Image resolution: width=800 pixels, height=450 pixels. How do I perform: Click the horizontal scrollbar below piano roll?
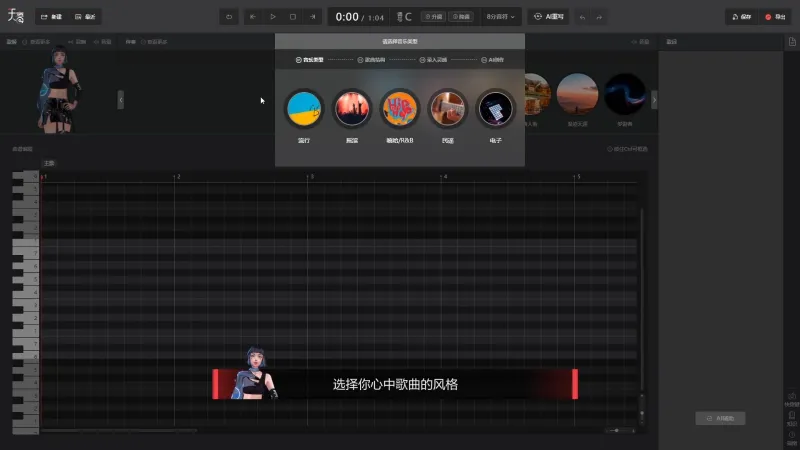point(118,431)
